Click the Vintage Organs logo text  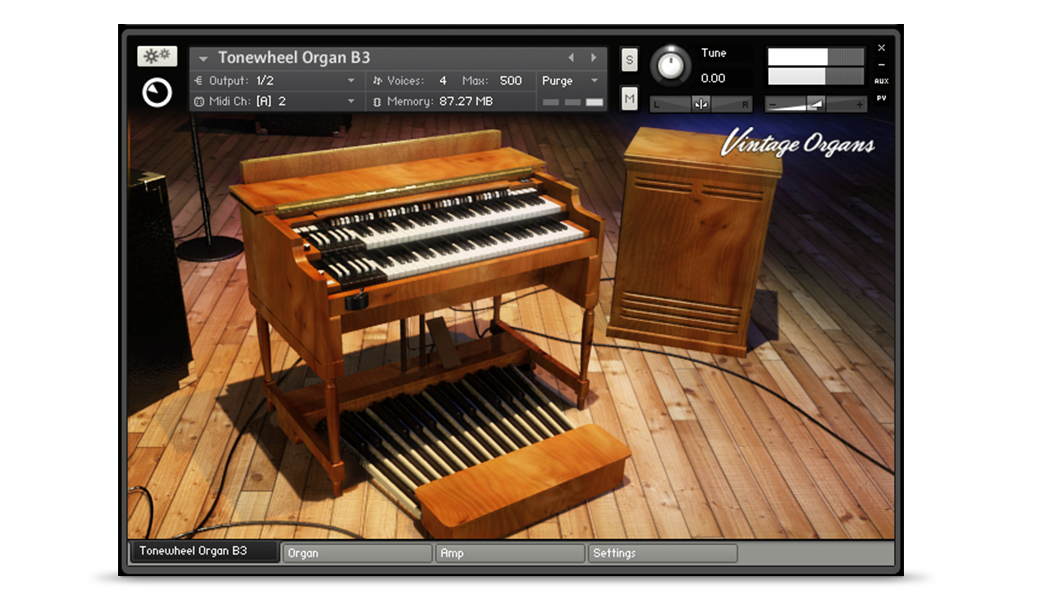(x=798, y=143)
